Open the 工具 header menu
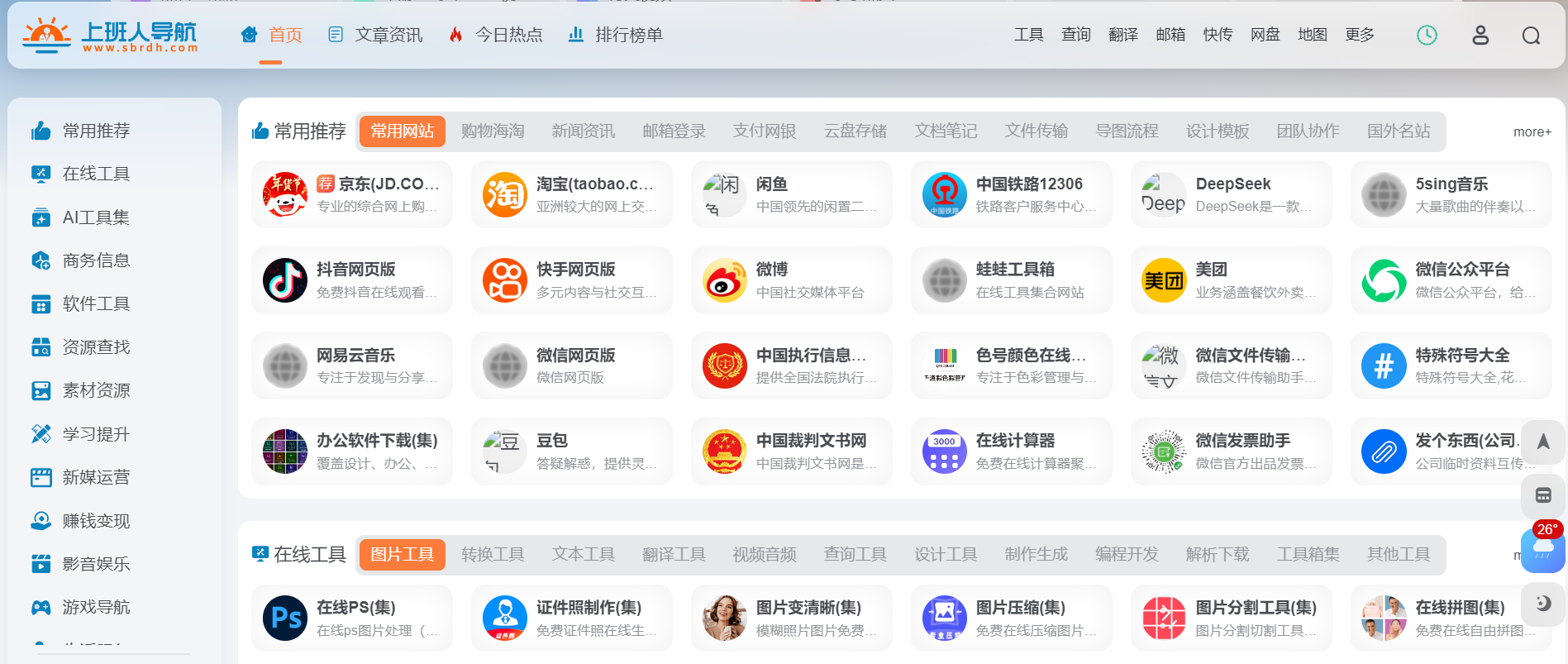The height and width of the screenshot is (664, 1568). 1029,35
